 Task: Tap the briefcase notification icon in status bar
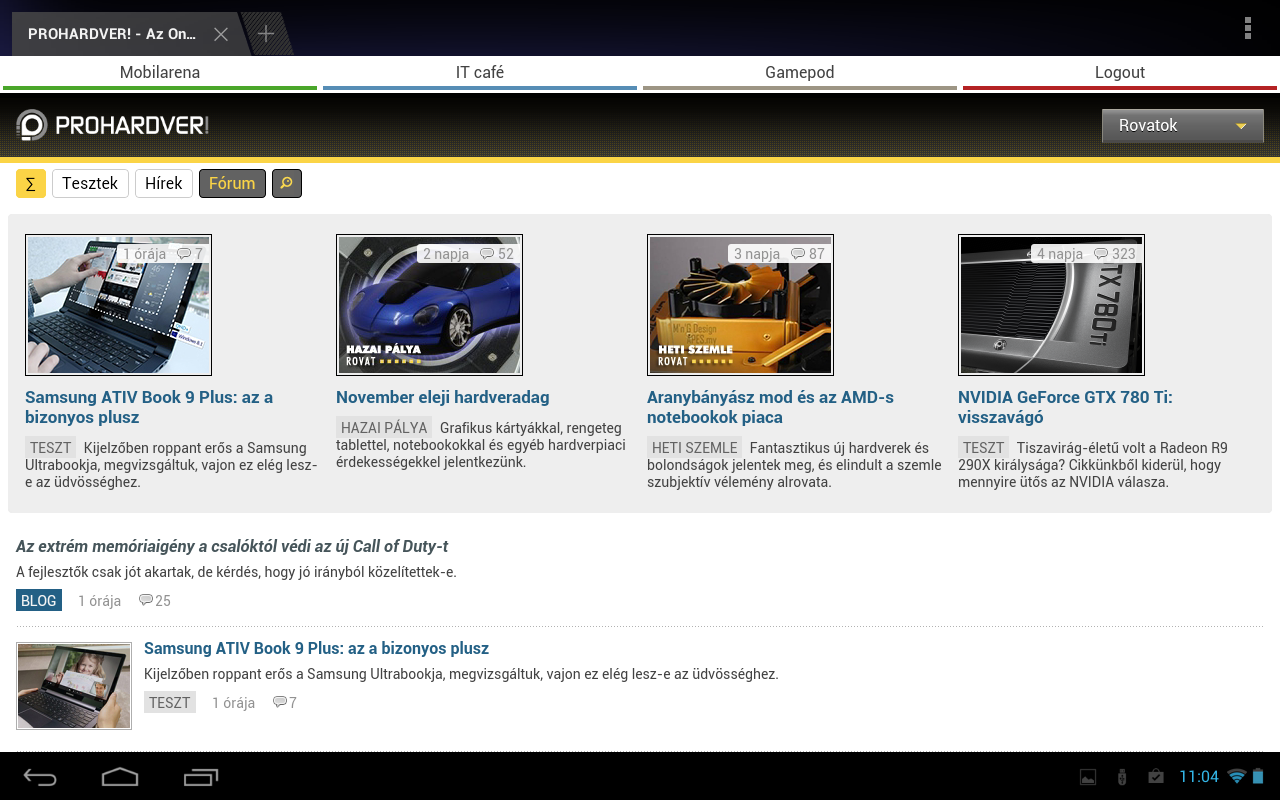pos(1156,777)
